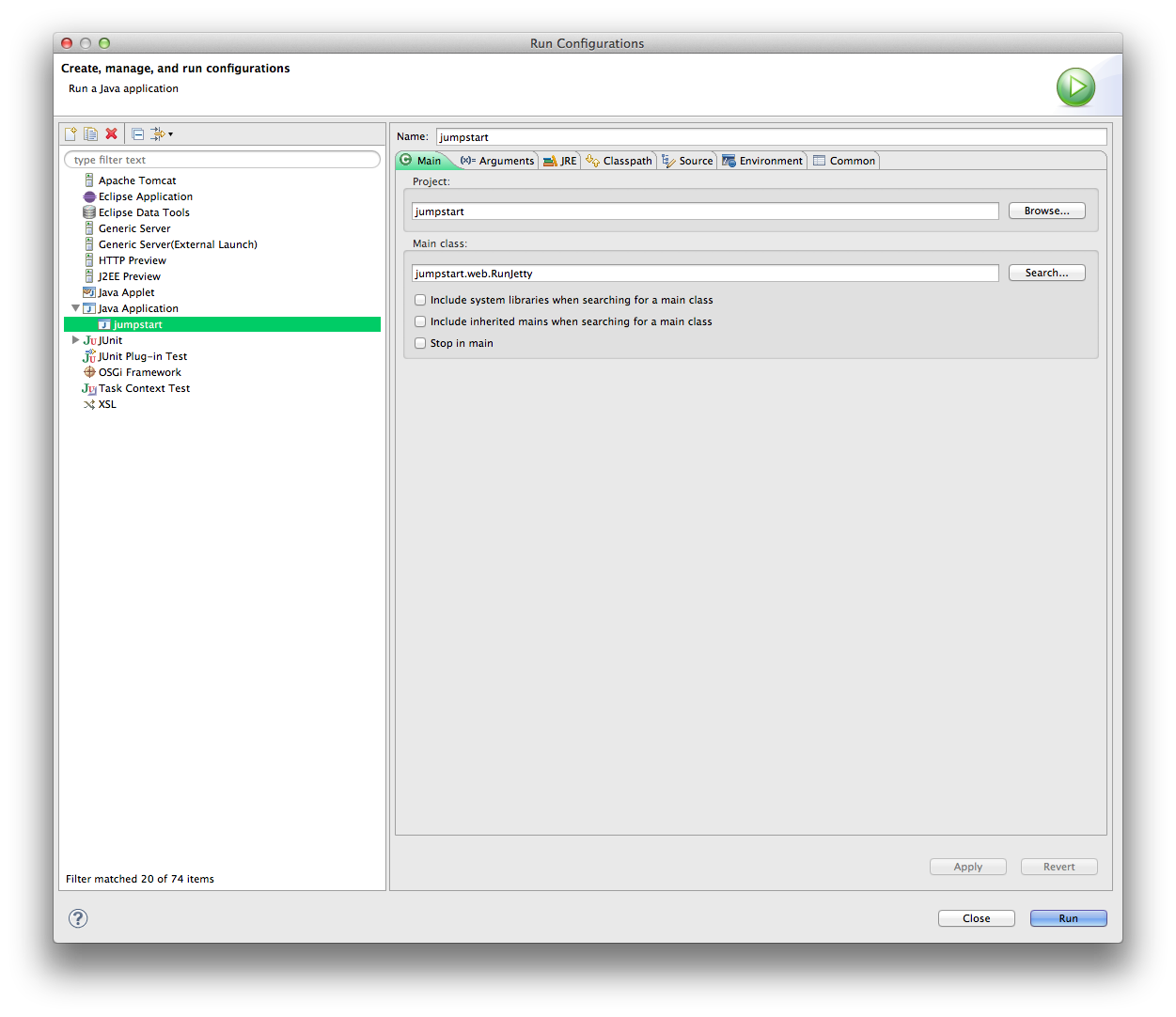Click the red Delete configuration icon
Image resolution: width=1176 pixels, height=1017 pixels.
pos(111,133)
